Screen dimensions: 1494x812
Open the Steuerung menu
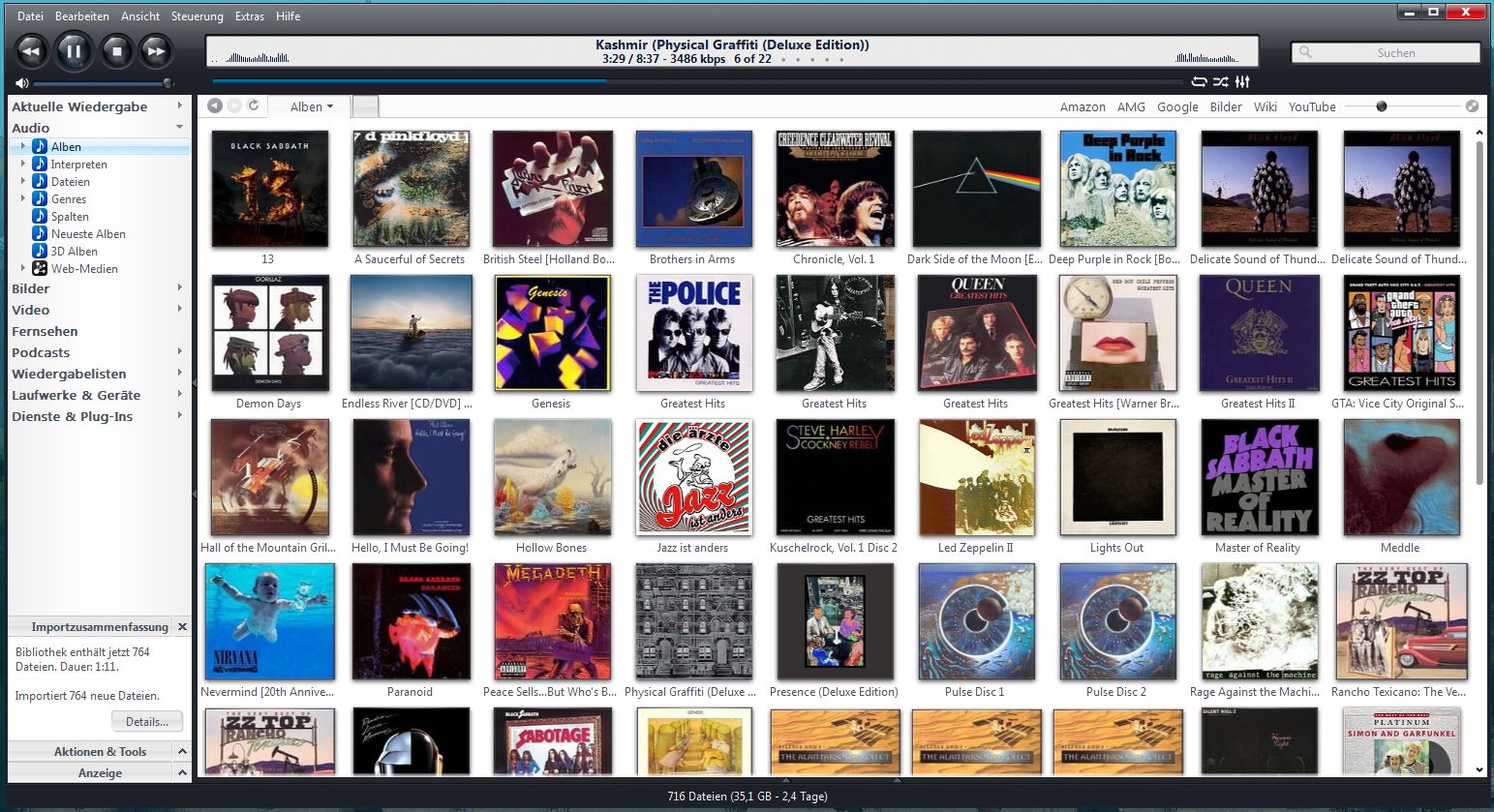point(198,16)
